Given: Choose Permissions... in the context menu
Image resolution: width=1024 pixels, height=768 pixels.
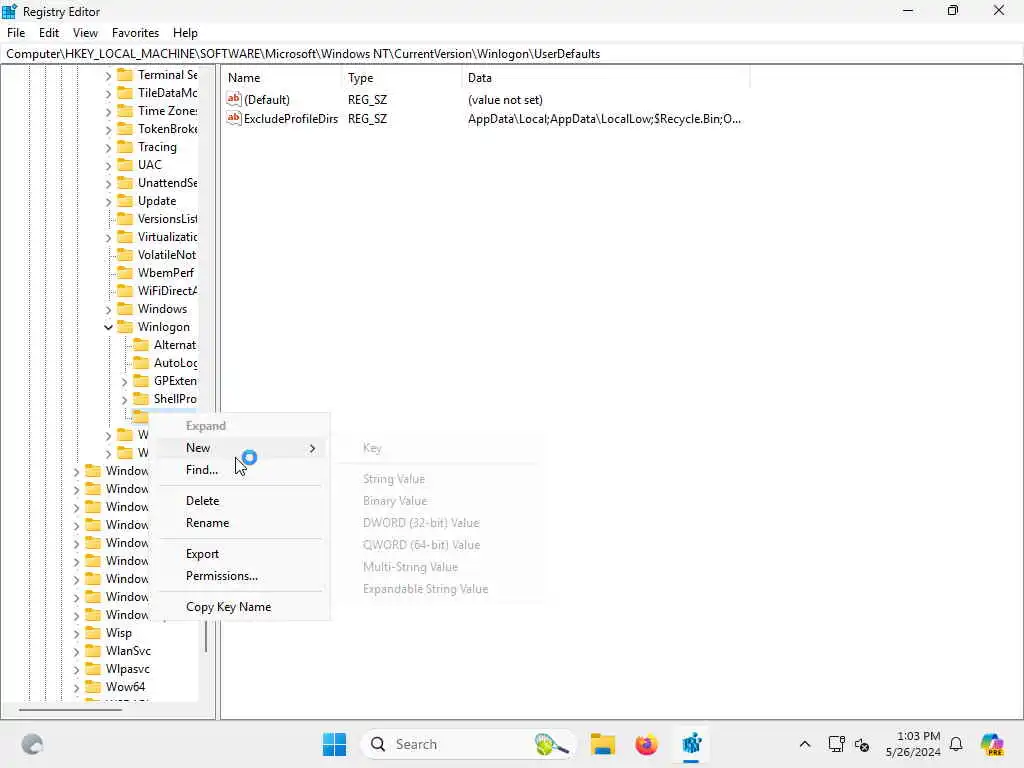Looking at the screenshot, I should [x=242, y=576].
